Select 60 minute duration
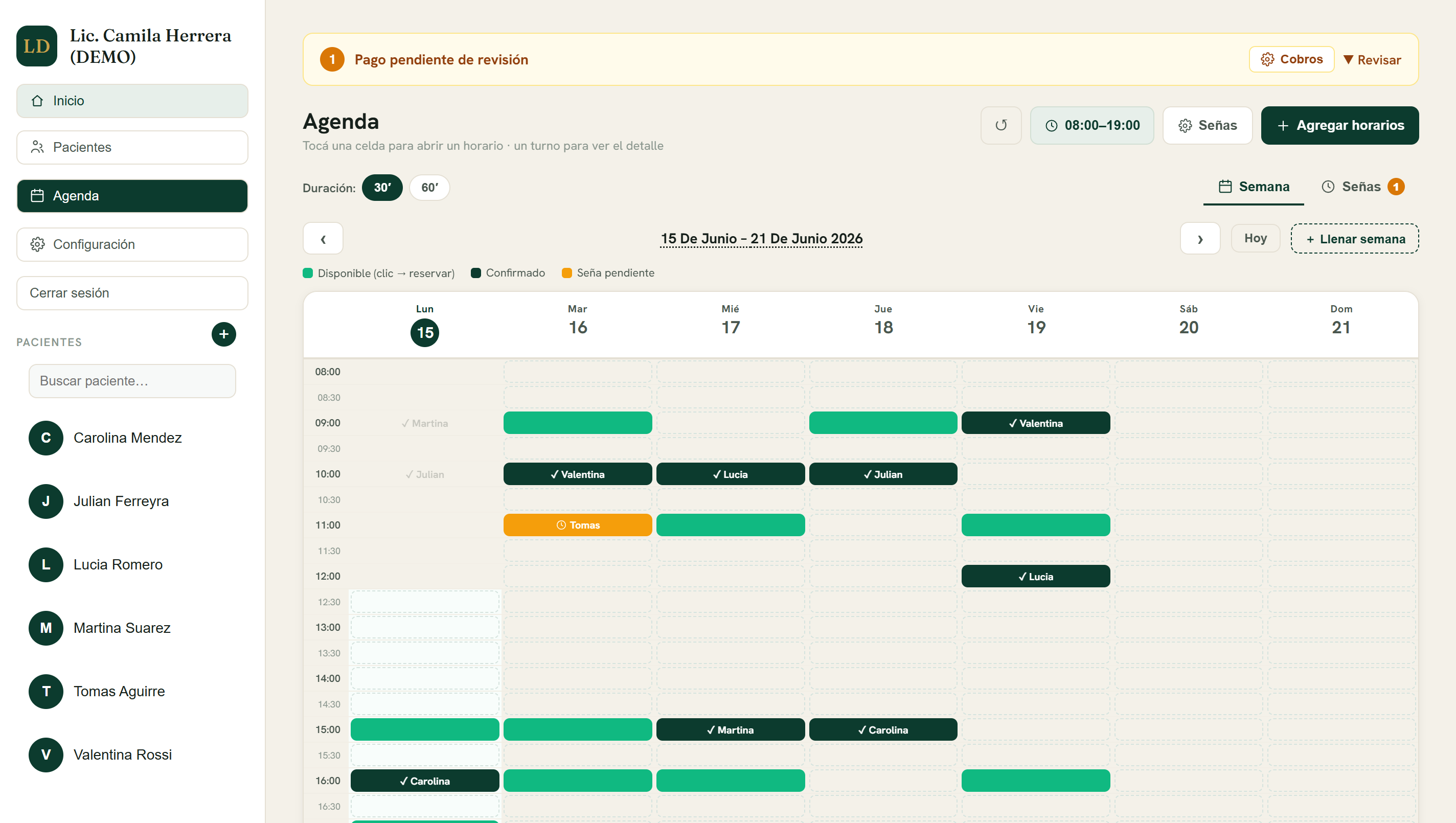1456x823 pixels. click(x=429, y=188)
